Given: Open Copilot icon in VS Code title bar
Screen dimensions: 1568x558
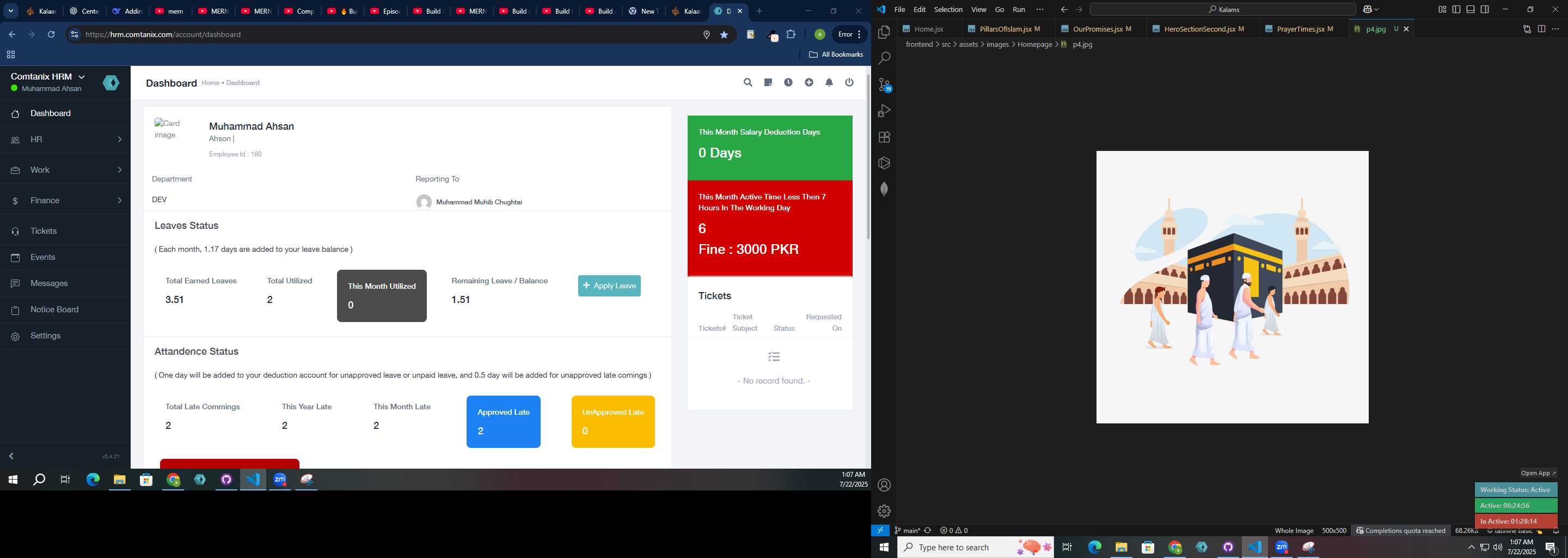Looking at the screenshot, I should click(1367, 10).
